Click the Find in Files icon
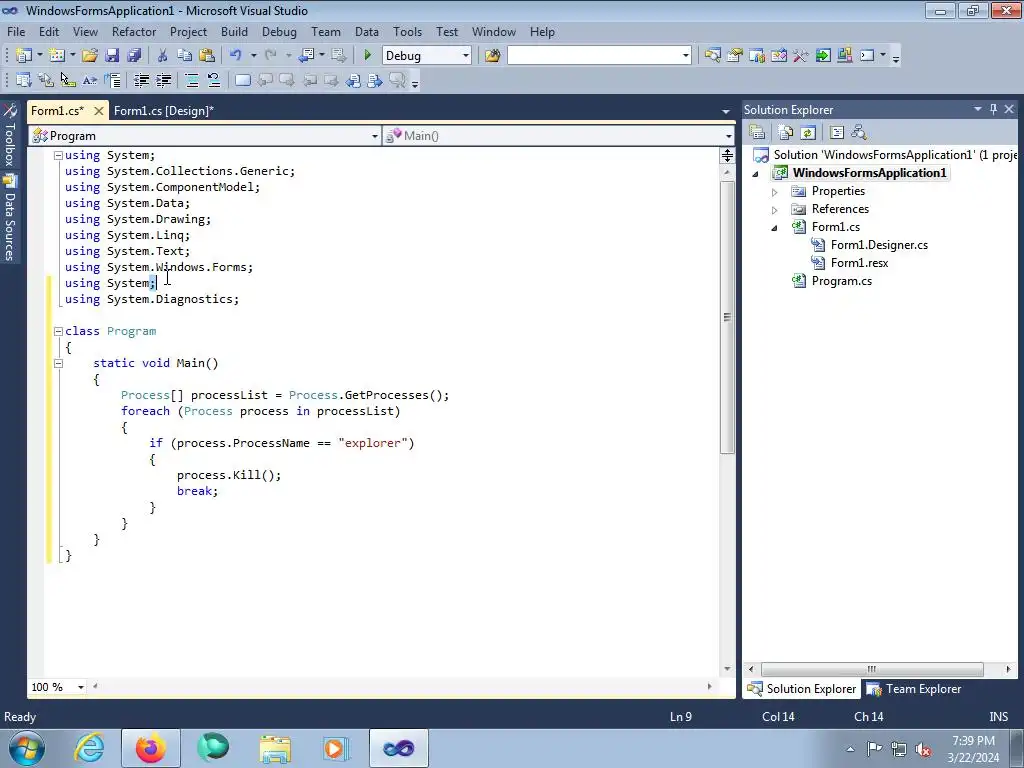The image size is (1024, 768). [492, 56]
